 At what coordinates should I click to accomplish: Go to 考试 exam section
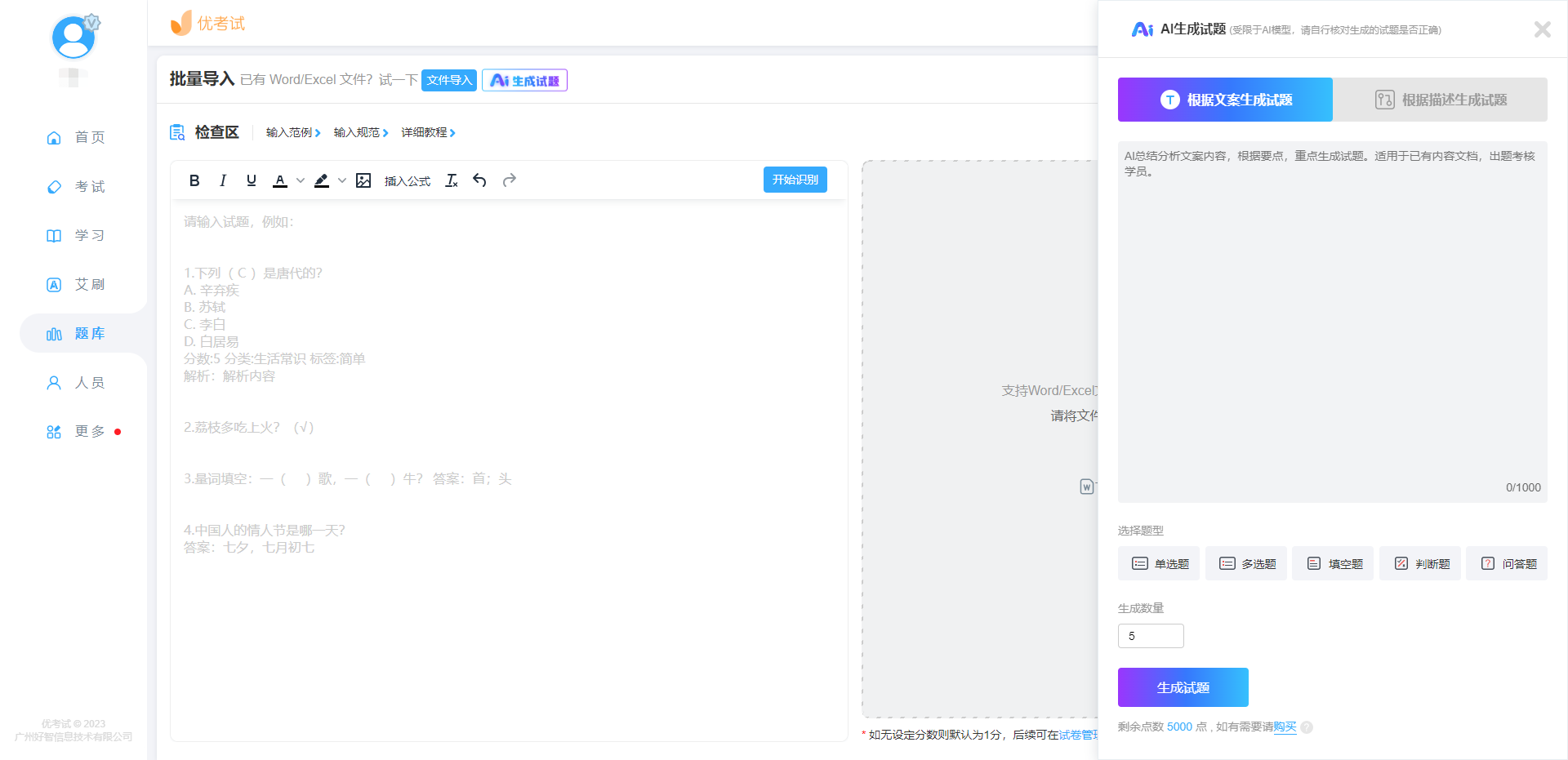[x=75, y=186]
